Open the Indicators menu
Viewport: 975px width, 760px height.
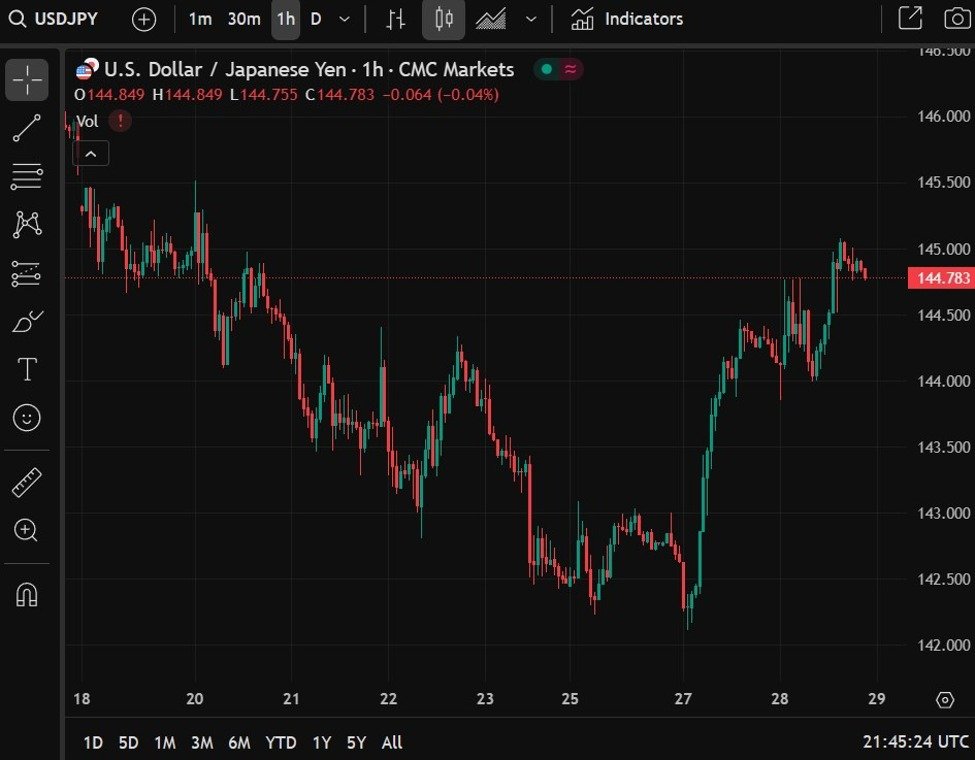click(x=627, y=19)
